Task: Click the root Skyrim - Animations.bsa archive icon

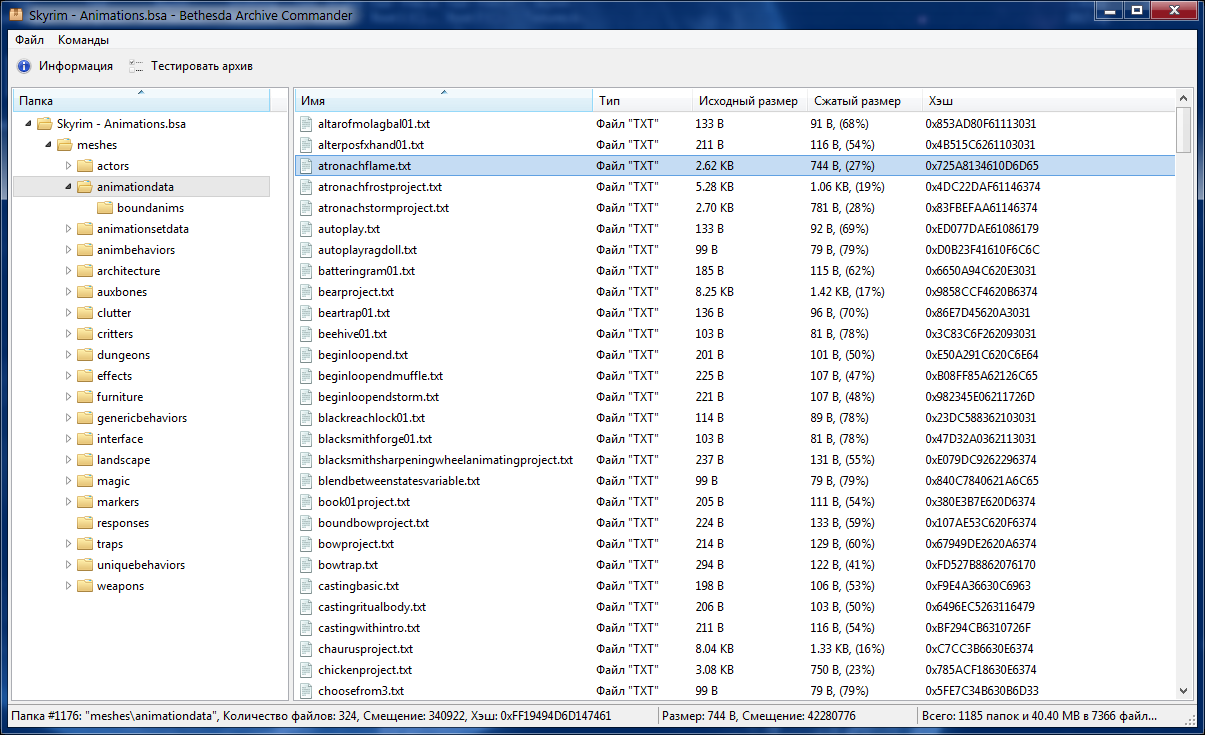Action: point(44,124)
